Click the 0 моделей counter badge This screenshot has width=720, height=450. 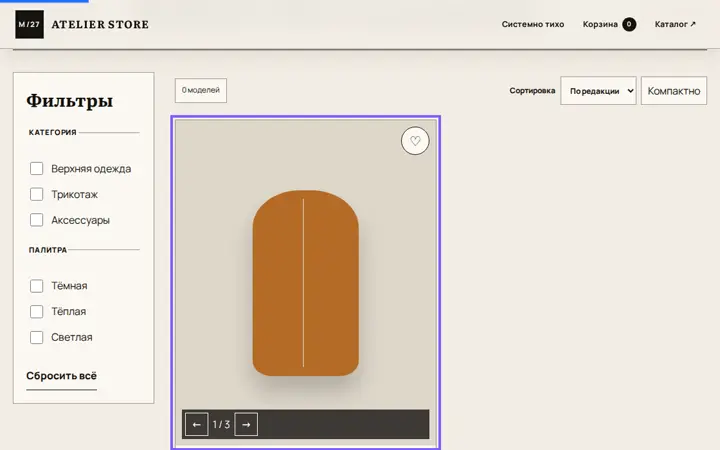coord(201,90)
